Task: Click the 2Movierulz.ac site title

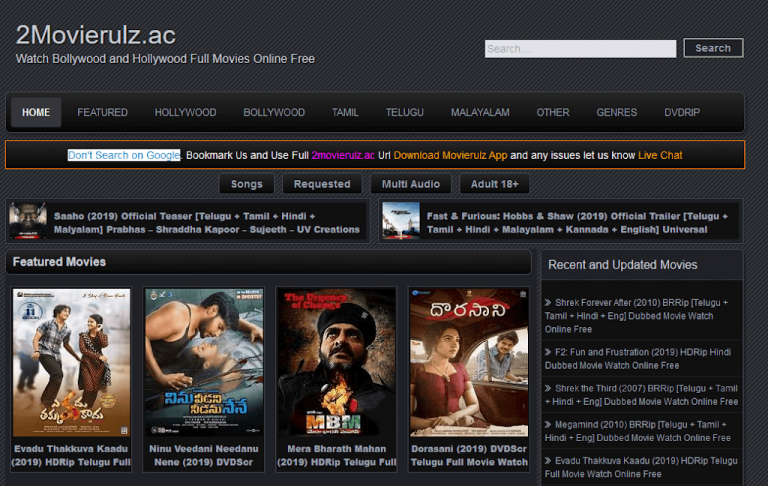Action: tap(96, 35)
